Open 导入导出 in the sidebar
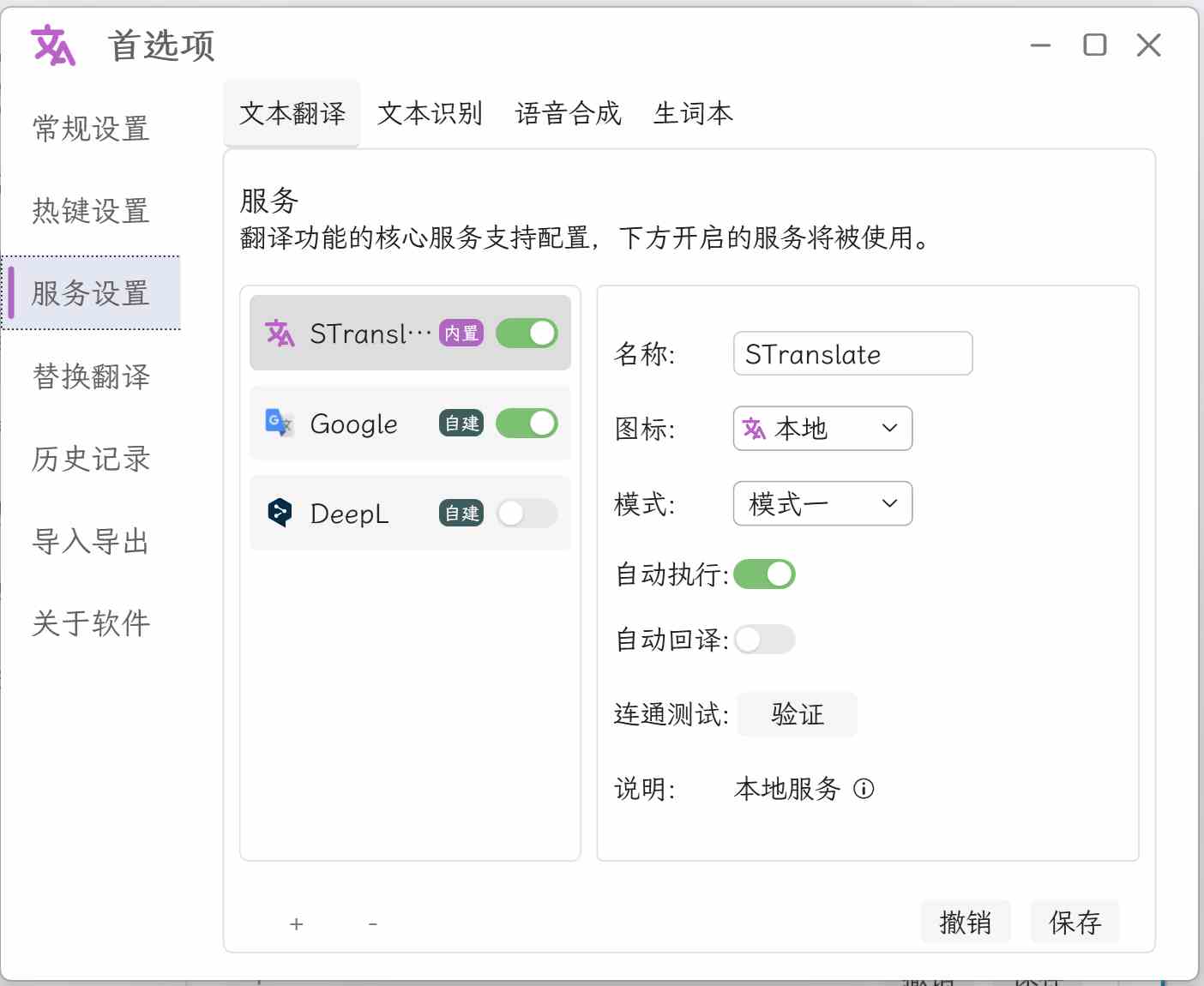This screenshot has height=986, width=1204. (x=91, y=541)
